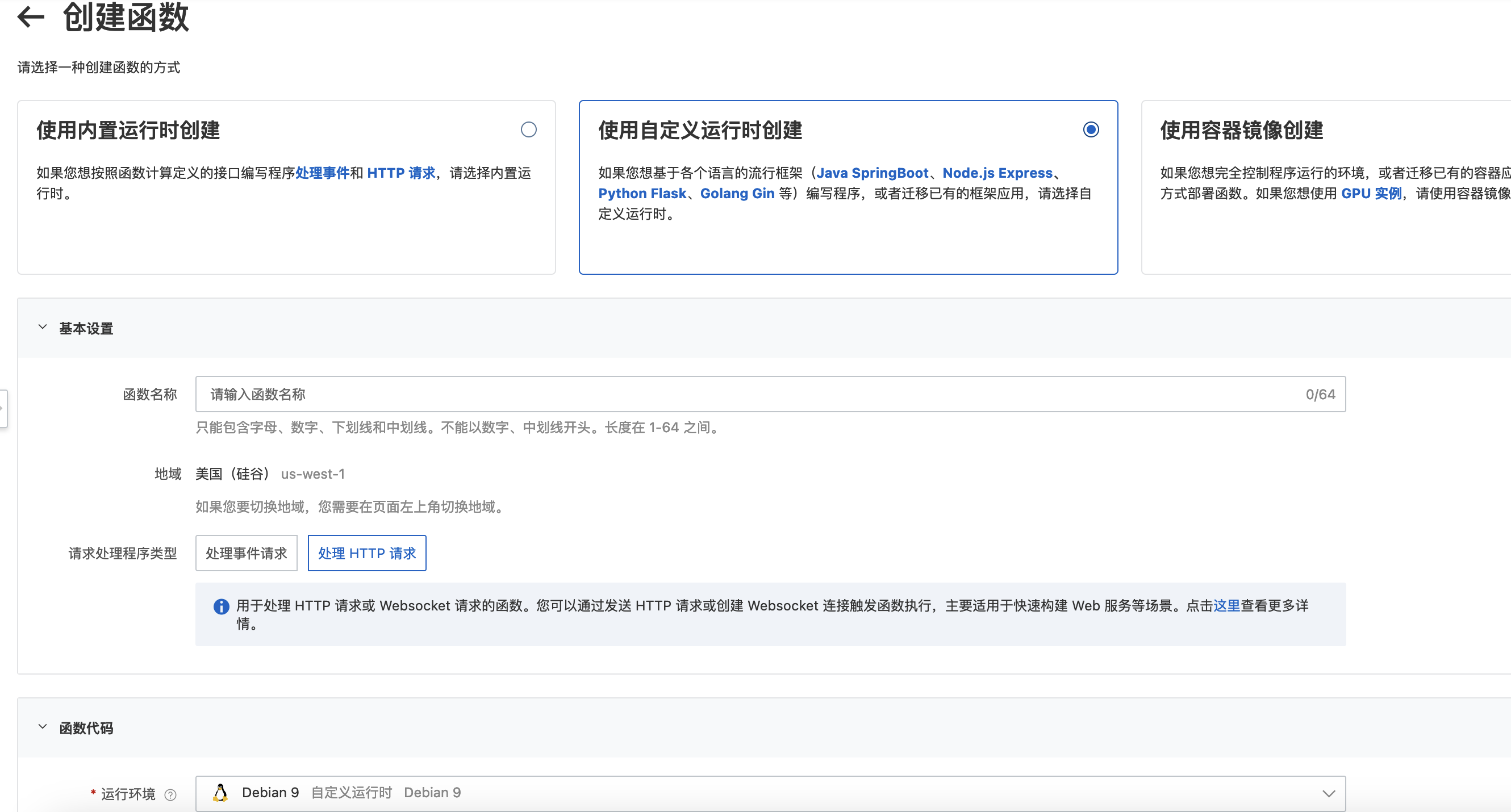Open the 处理事件 link

[x=322, y=173]
